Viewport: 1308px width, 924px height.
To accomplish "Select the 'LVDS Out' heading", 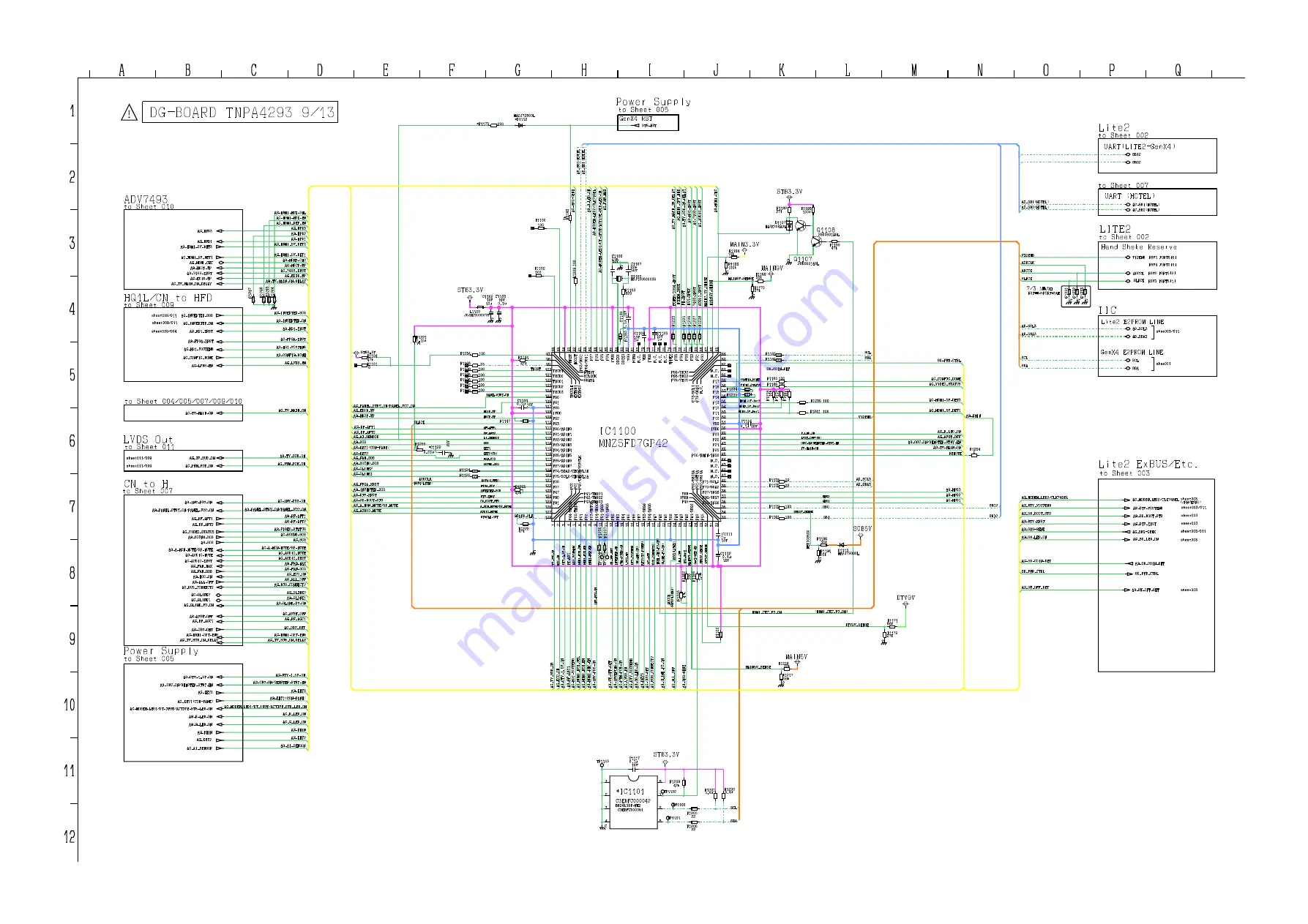I will pos(148,439).
